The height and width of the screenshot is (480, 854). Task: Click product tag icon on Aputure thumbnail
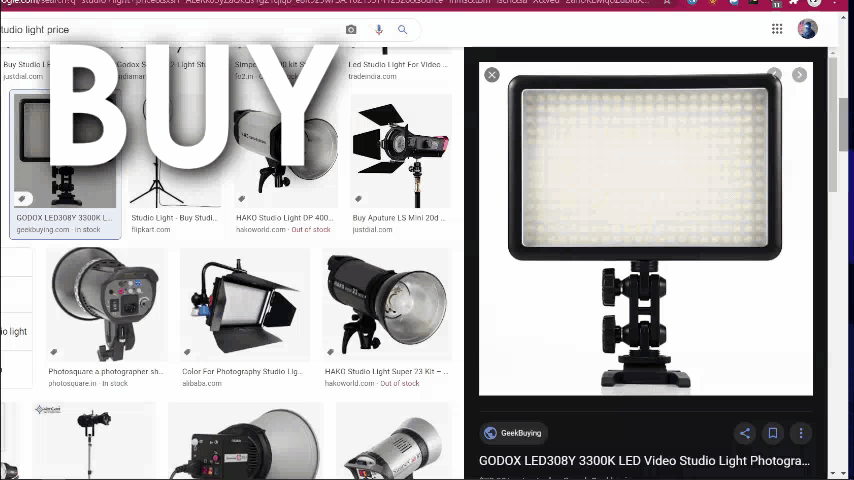click(x=358, y=199)
